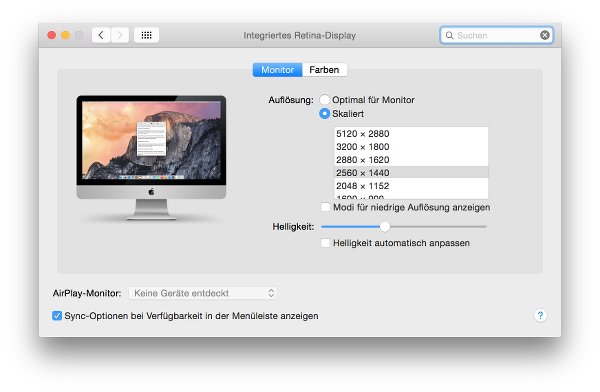The image size is (600, 392).
Task: Open the AirPlay-Monitor dropdown
Action: click(x=203, y=293)
